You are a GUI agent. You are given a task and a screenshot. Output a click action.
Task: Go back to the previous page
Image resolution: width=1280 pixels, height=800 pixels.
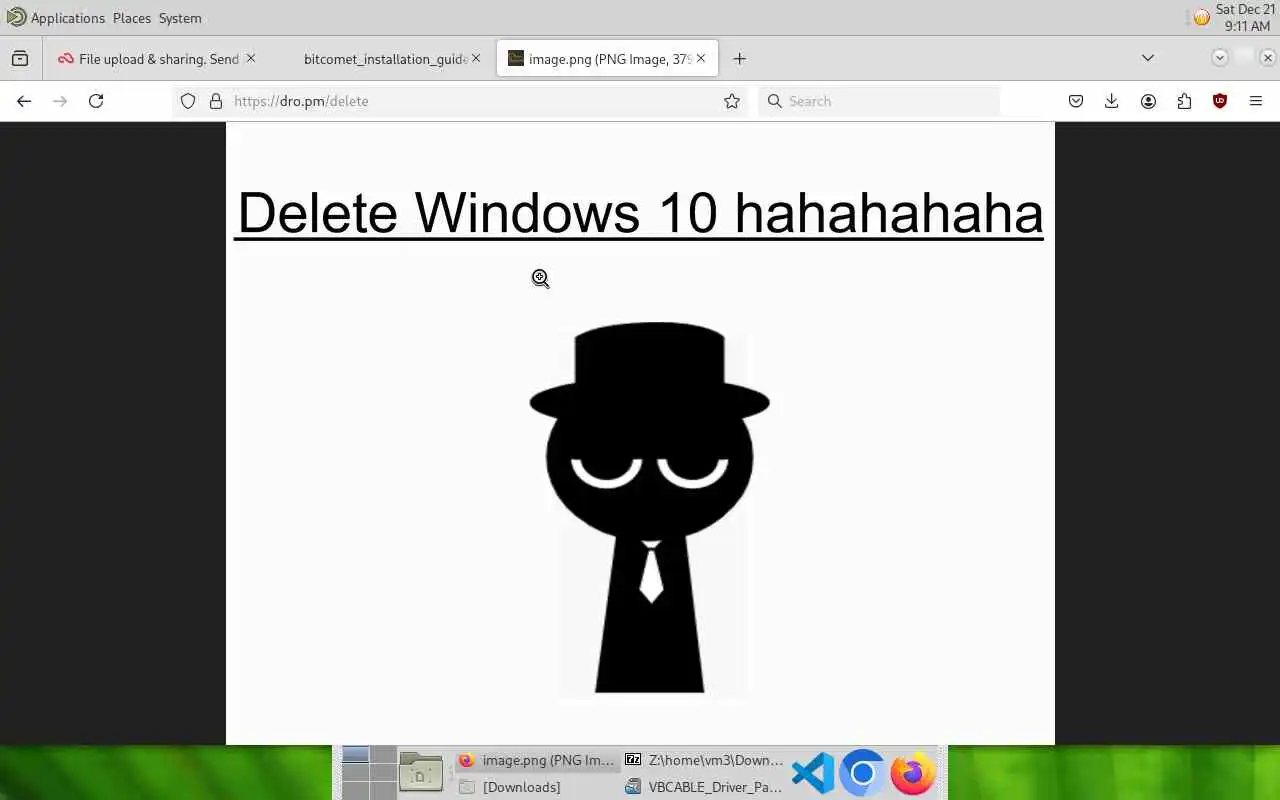pyautogui.click(x=24, y=101)
